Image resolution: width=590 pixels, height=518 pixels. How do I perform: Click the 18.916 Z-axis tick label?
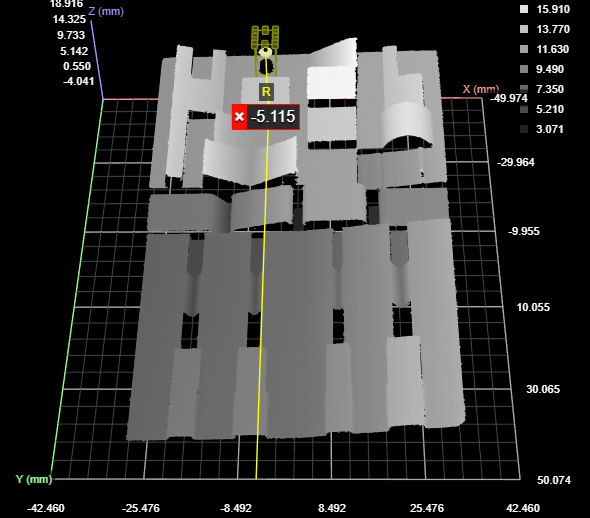coord(66,4)
